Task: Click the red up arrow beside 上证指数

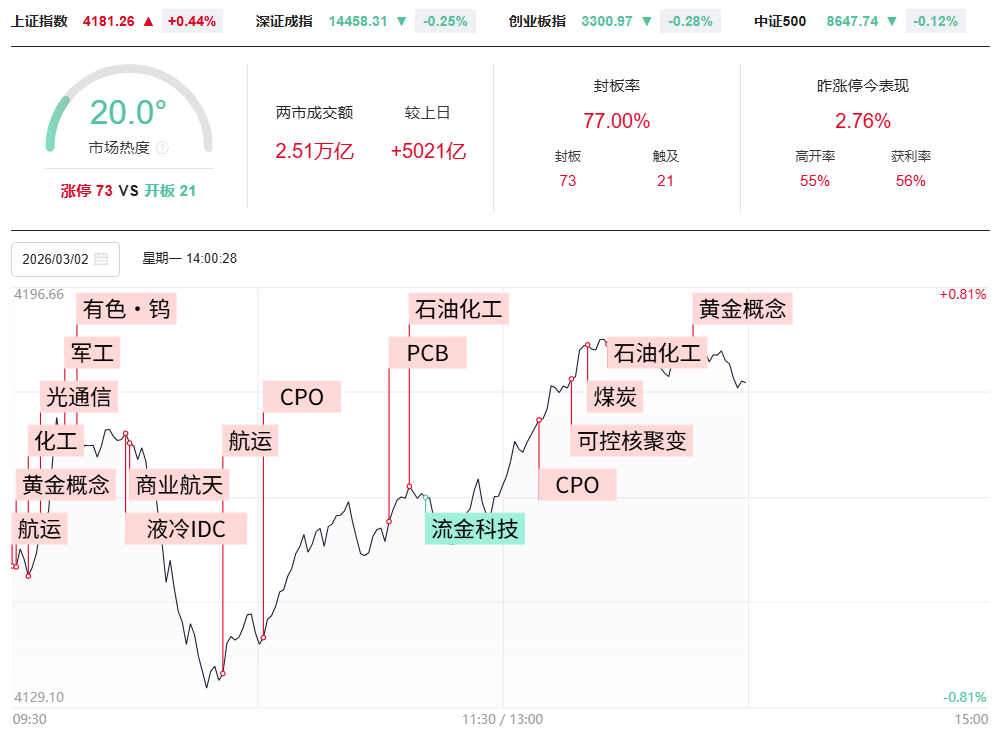Action: pyautogui.click(x=148, y=21)
